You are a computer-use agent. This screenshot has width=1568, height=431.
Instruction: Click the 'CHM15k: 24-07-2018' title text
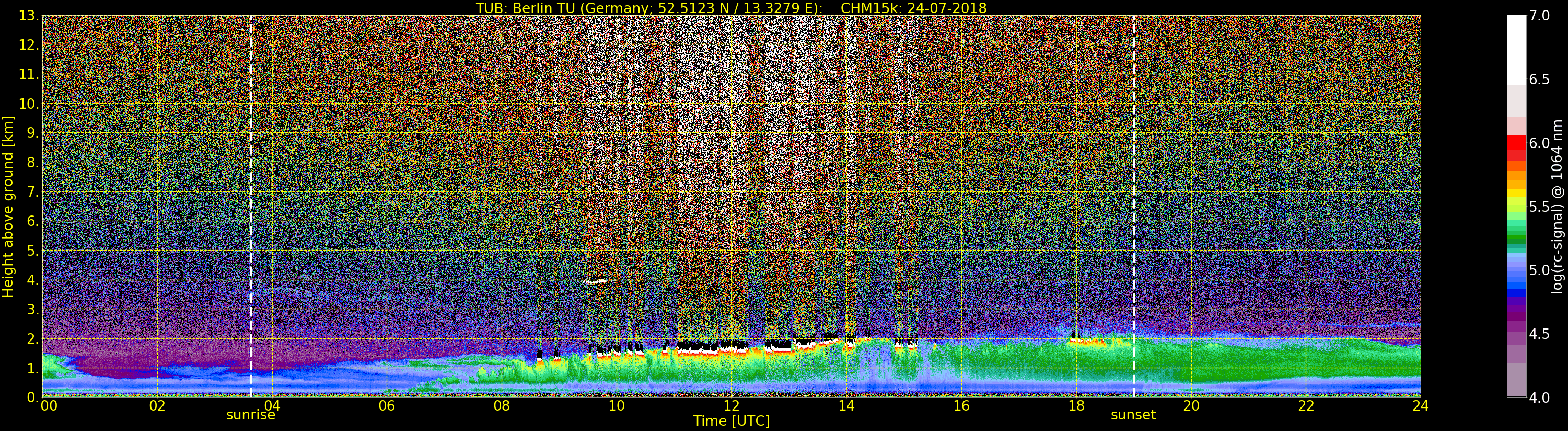914,8
